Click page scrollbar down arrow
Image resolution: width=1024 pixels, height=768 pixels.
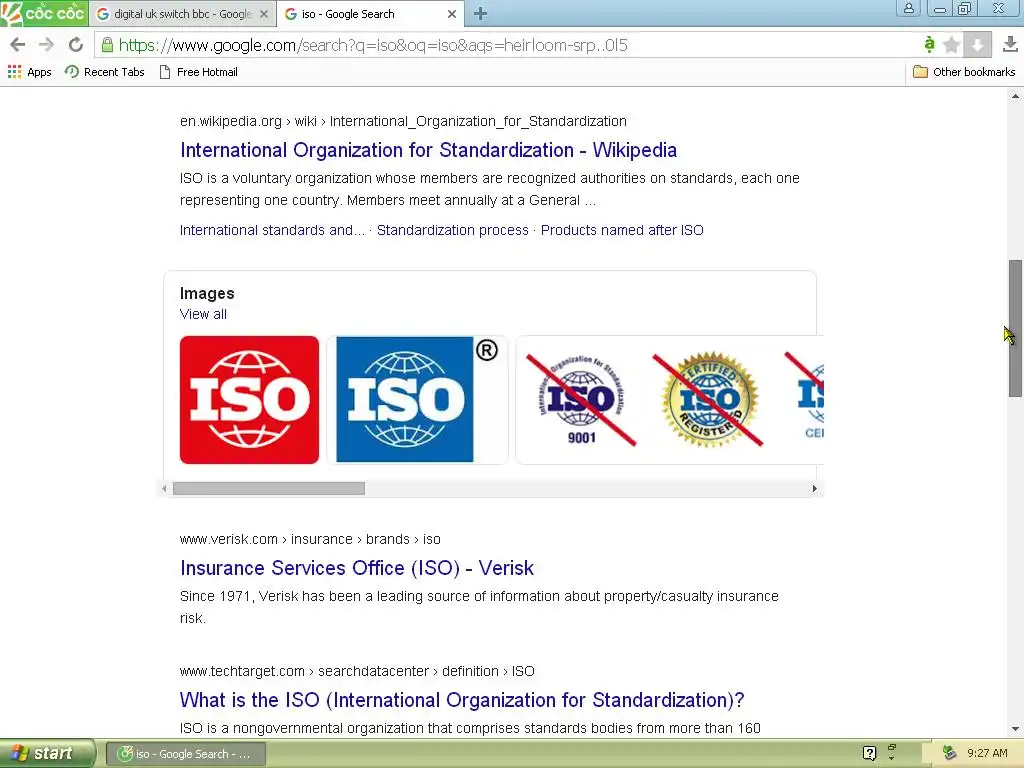1015,729
